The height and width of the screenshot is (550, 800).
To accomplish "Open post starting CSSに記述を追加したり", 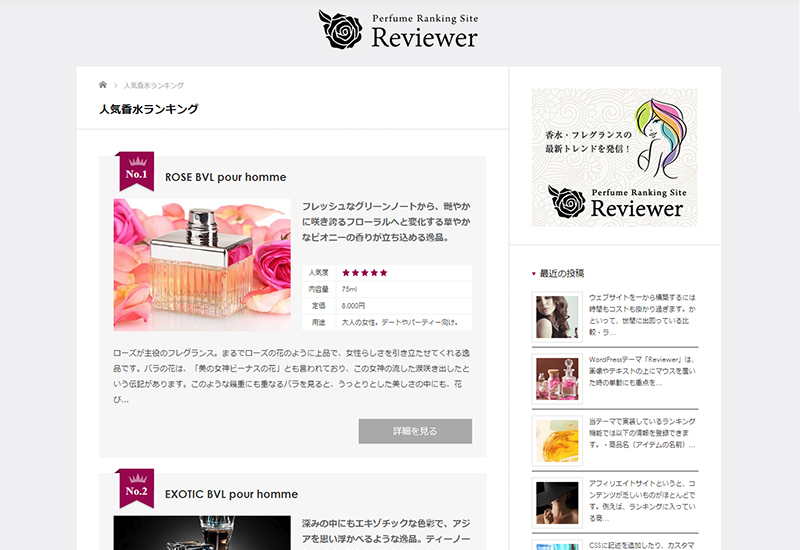I will (x=642, y=545).
